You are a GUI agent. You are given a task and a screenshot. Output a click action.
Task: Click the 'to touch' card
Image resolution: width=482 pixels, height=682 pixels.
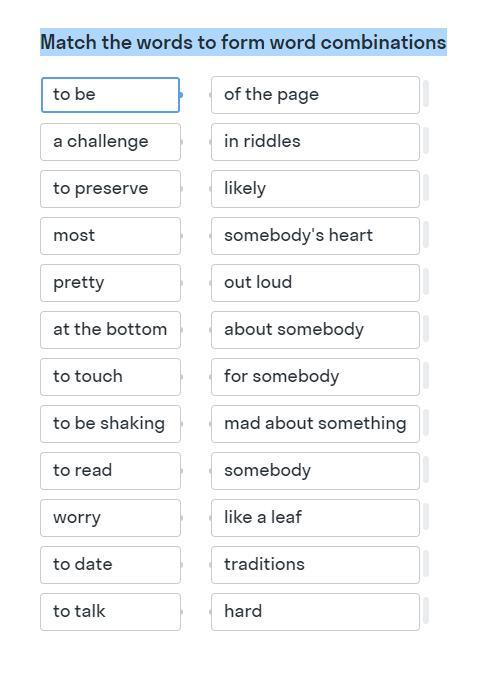pyautogui.click(x=110, y=377)
